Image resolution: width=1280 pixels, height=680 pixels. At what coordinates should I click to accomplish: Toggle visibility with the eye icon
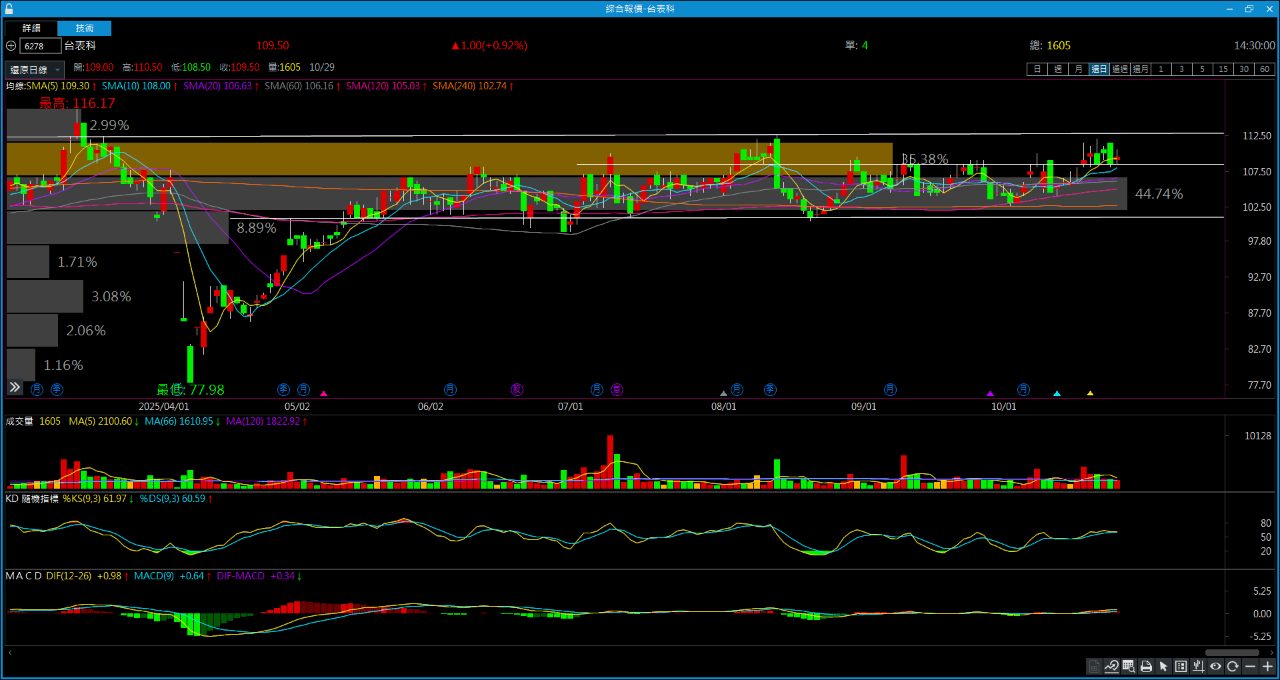pyautogui.click(x=1216, y=667)
